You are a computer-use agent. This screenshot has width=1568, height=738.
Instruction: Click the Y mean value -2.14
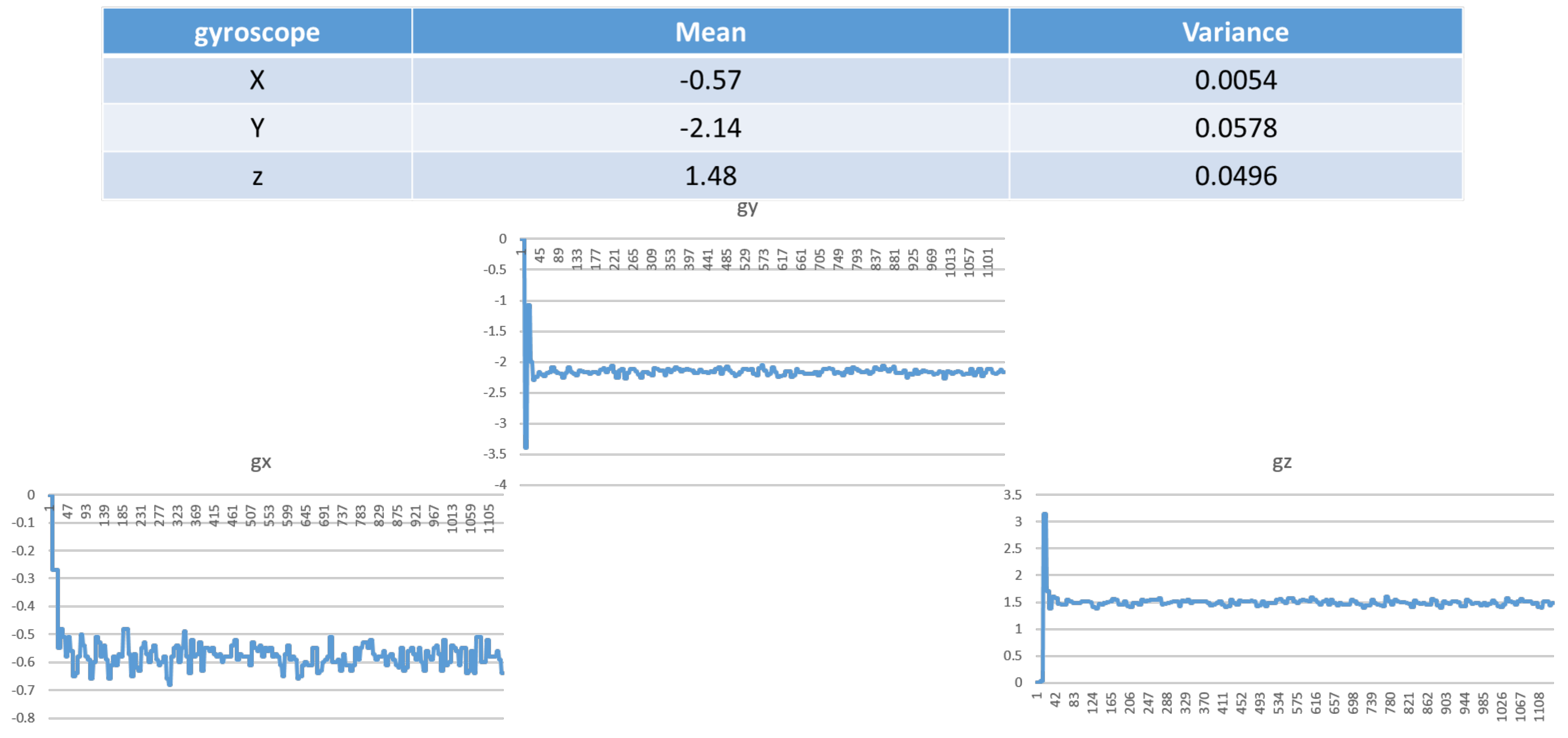point(710,127)
